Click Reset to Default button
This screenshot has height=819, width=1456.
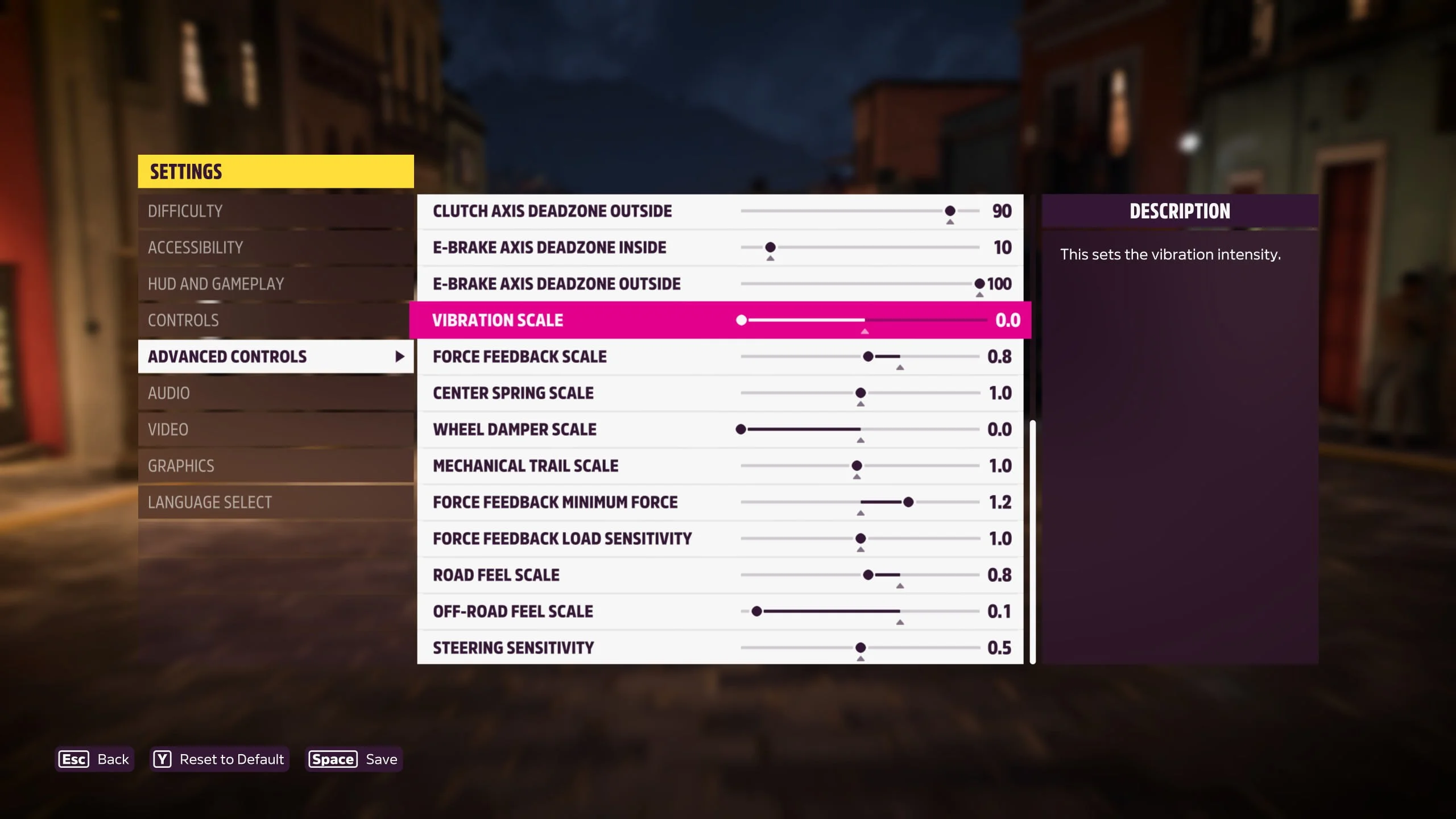[219, 759]
